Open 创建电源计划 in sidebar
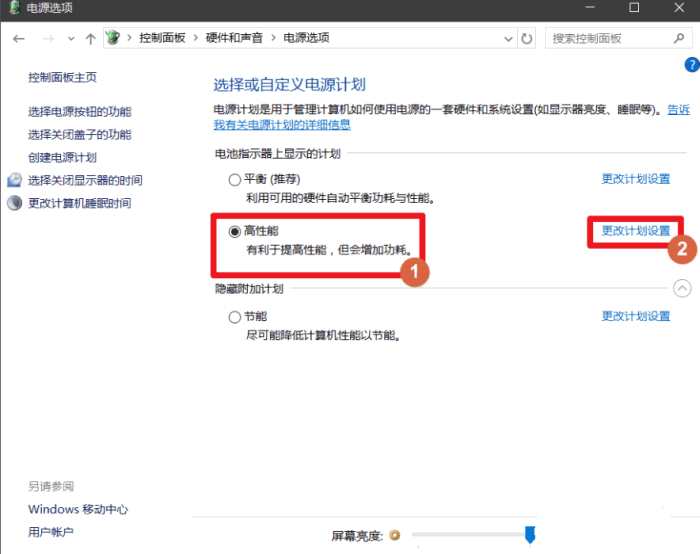The image size is (700, 554). coord(62,158)
